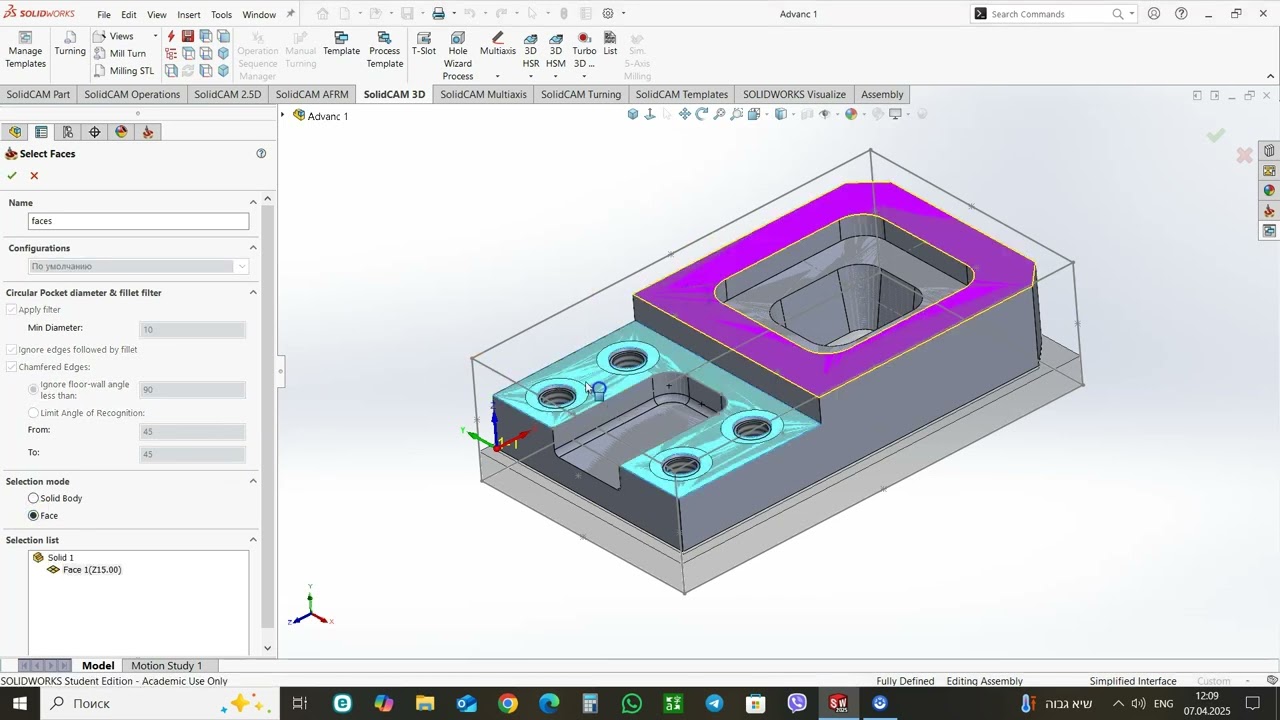Open the configuration dropdown
Screen dimensions: 1280x720
(241, 267)
